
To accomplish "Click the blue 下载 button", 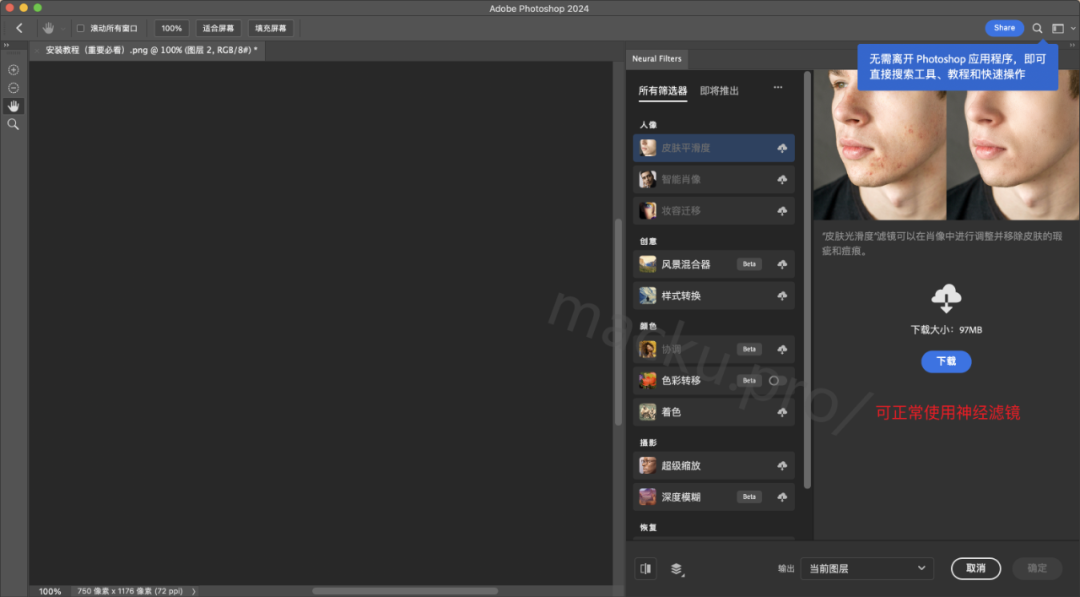I will (946, 361).
